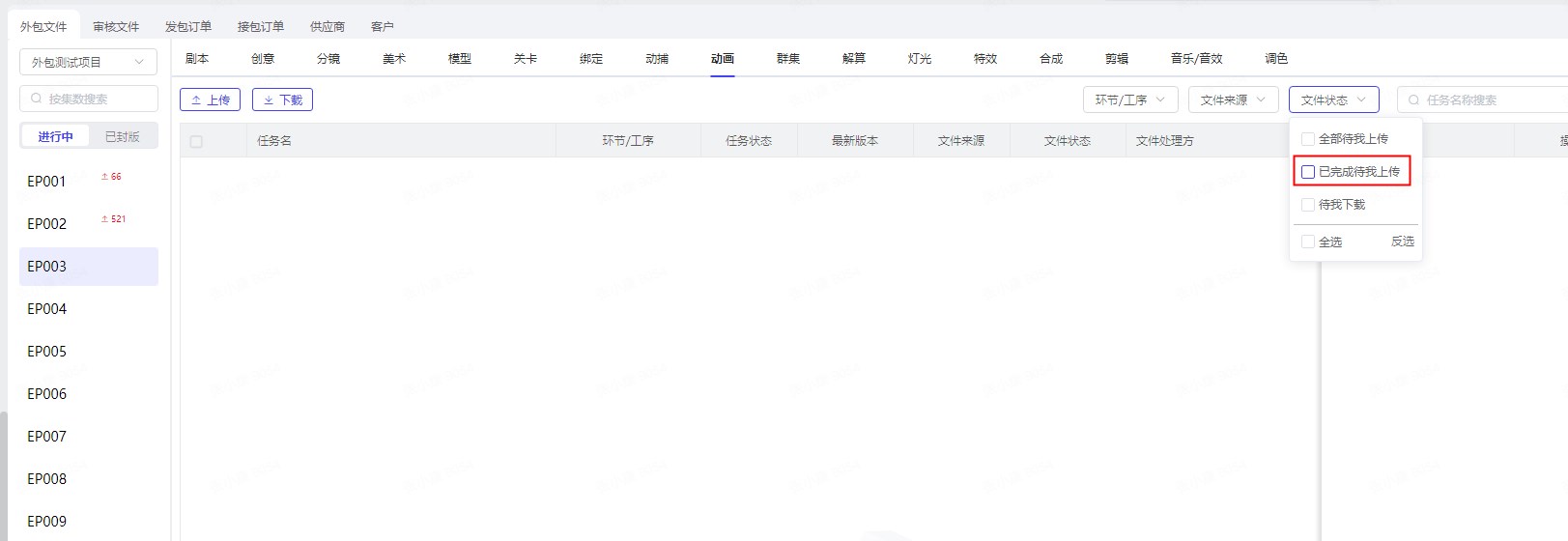Screen dimensions: 1568x541
Task: Toggle the 全选 checkbox in the dropdown
Action: pyautogui.click(x=1308, y=242)
